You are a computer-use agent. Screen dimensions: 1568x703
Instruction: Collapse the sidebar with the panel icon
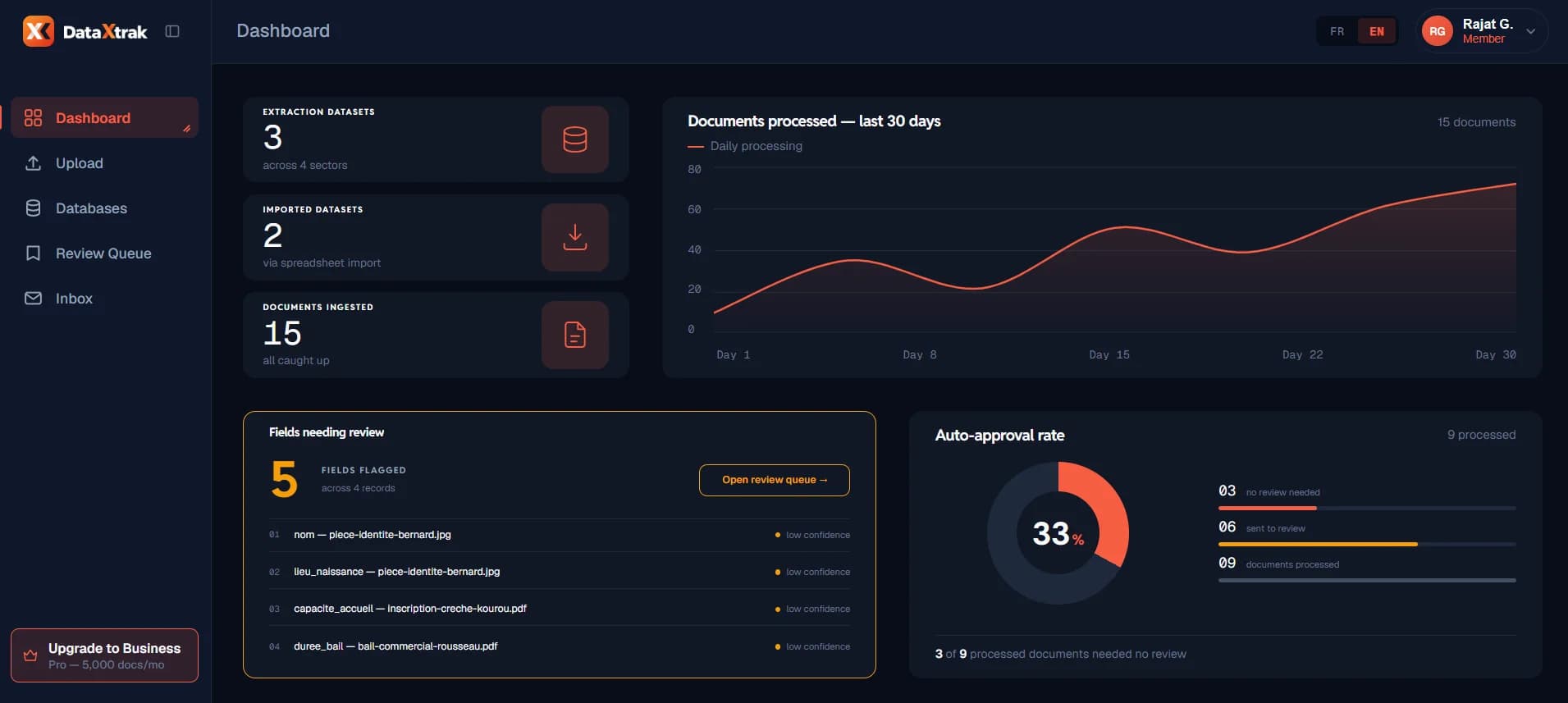pos(172,31)
